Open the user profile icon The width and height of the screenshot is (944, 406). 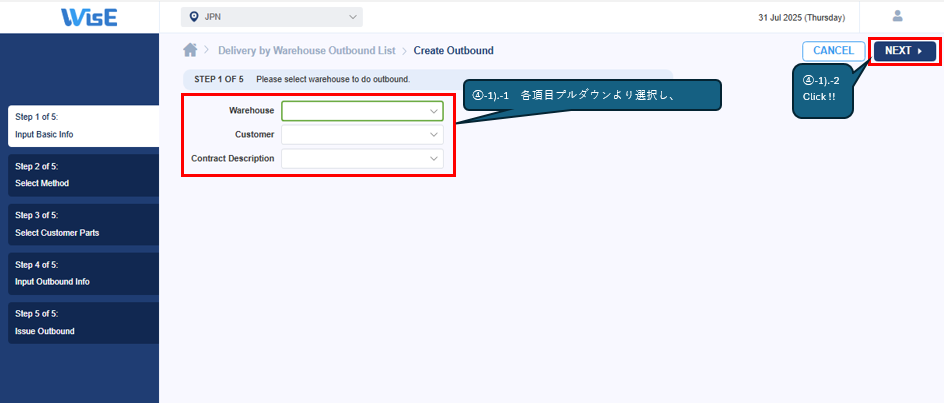(897, 16)
